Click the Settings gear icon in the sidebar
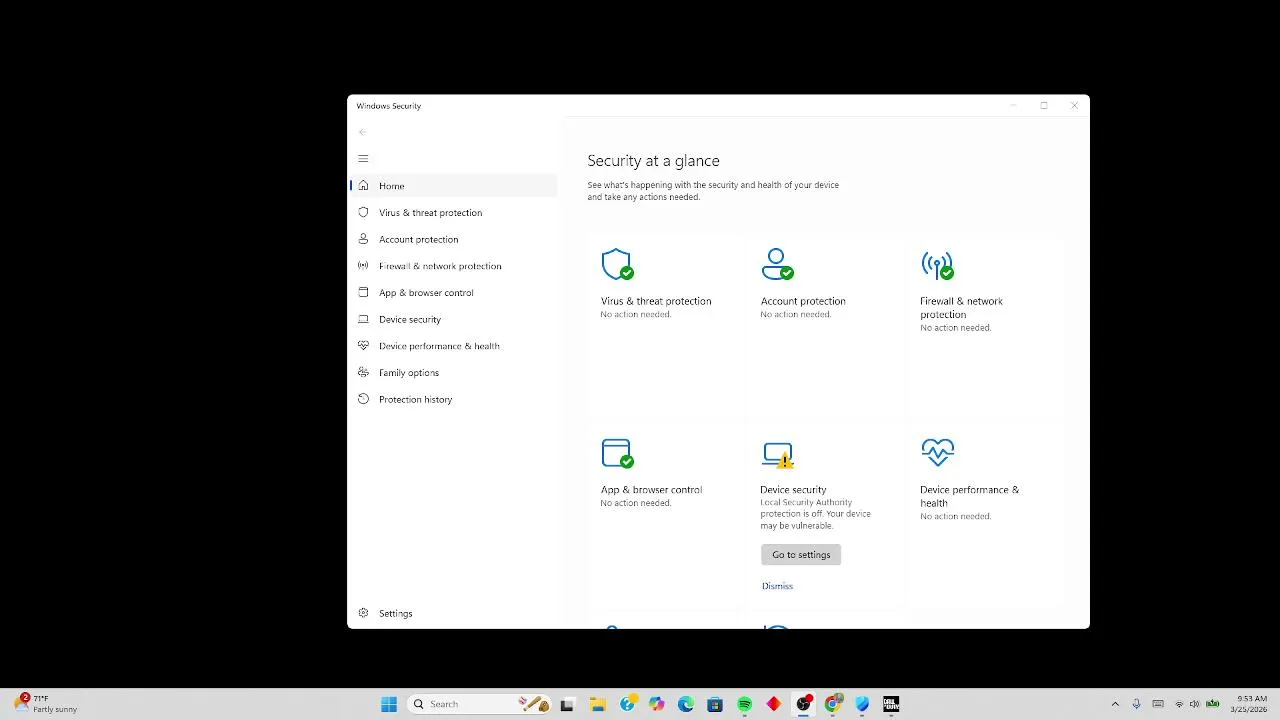Viewport: 1280px width, 720px height. pos(363,613)
